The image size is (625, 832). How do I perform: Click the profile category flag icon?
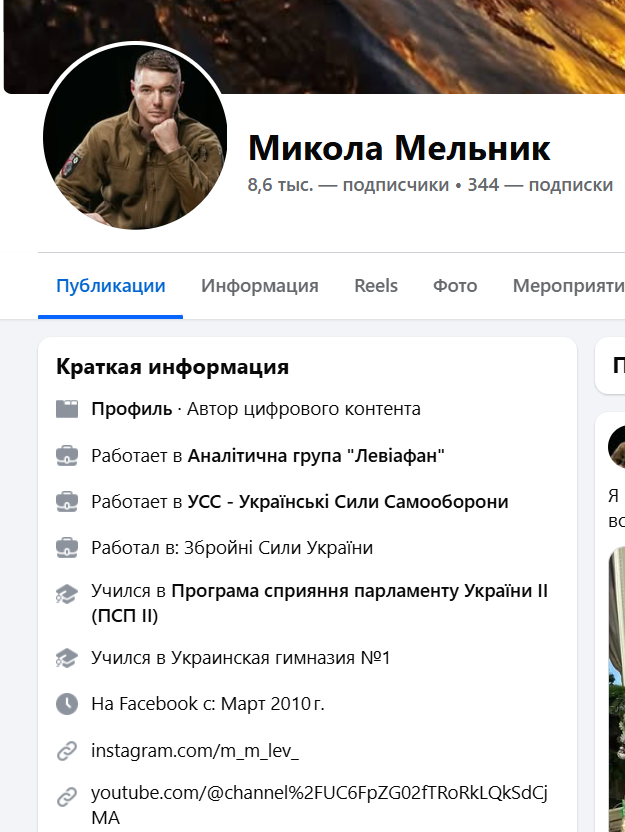coord(67,409)
